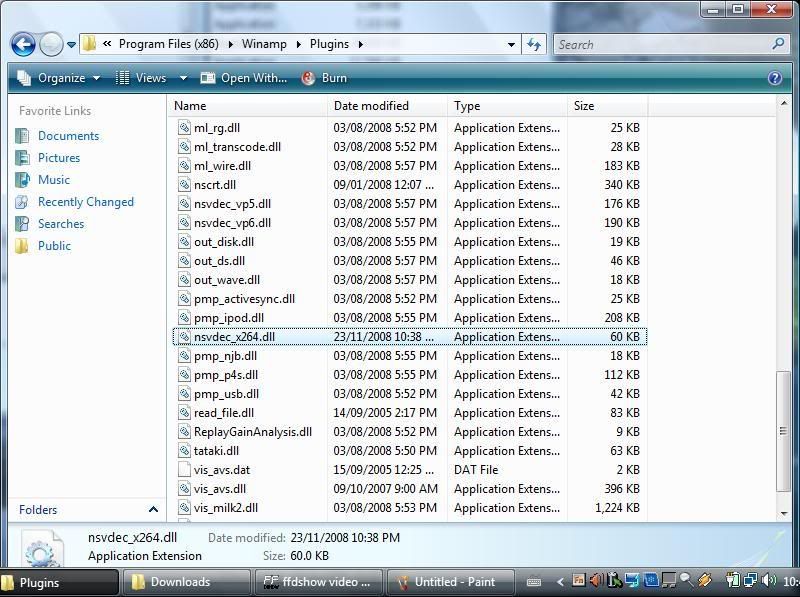This screenshot has height=597, width=800.
Task: Select pmp_ipod.dll file icon
Action: coord(184,318)
